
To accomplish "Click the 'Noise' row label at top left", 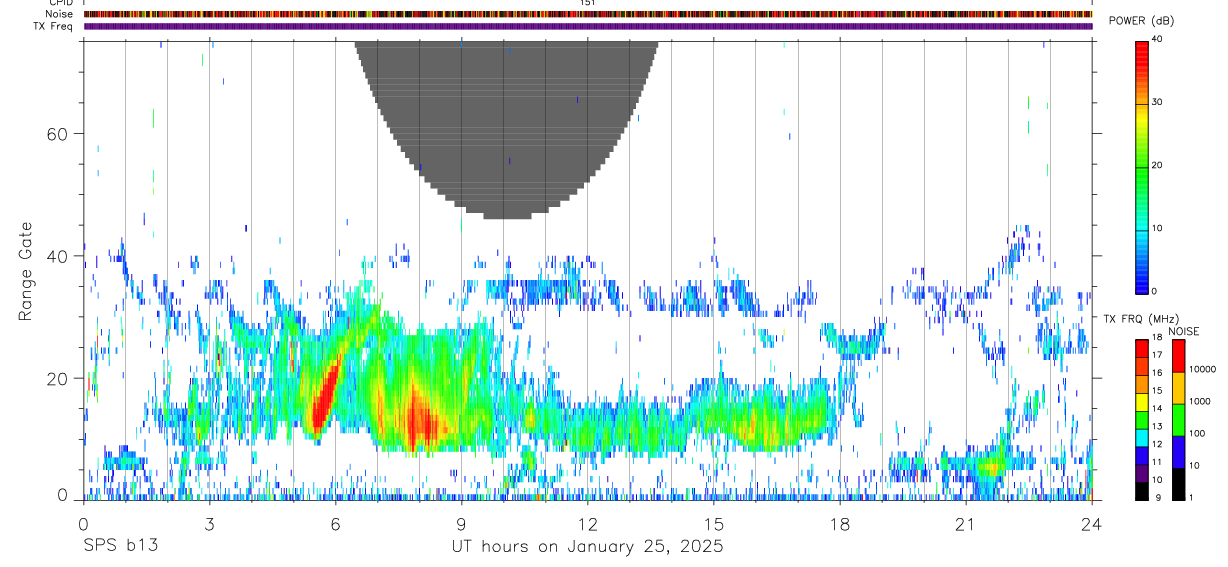I will [59, 14].
